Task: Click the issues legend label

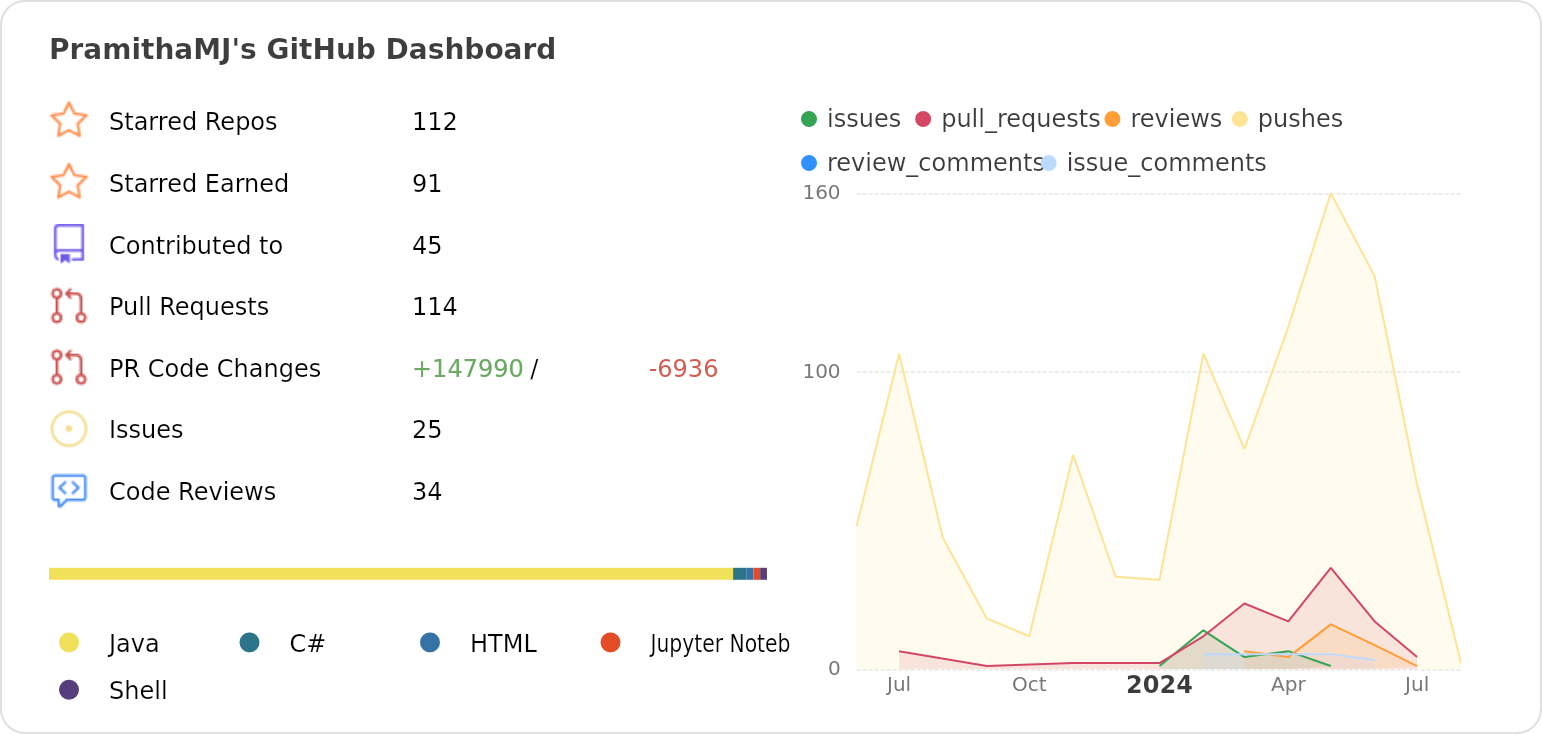Action: [x=864, y=119]
